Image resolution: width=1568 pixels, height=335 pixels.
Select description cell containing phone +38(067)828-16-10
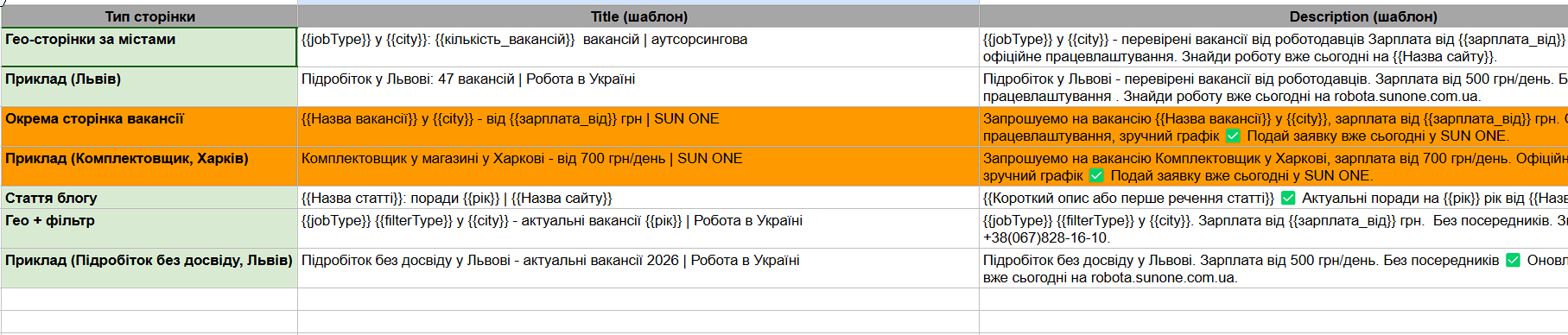(x=1273, y=229)
